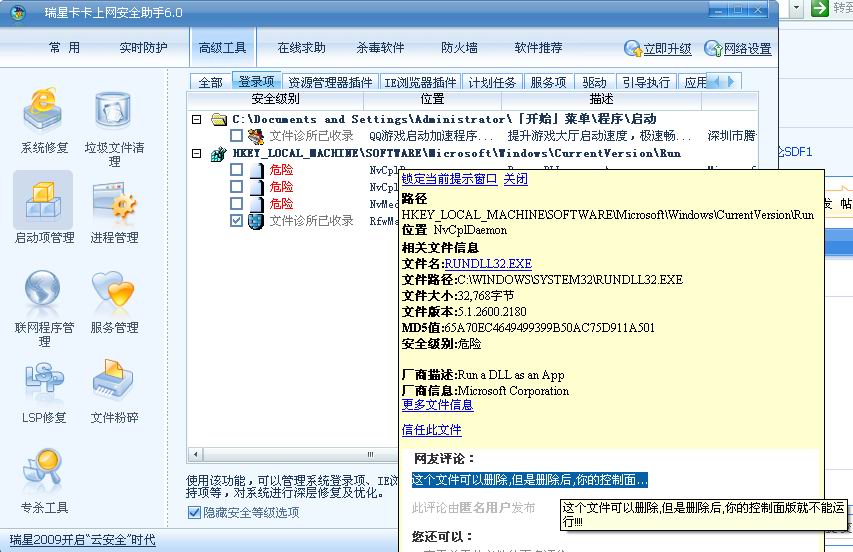Screen dimensions: 853x552
Task: Open 文件粉碎 file shredder
Action: coord(114,392)
